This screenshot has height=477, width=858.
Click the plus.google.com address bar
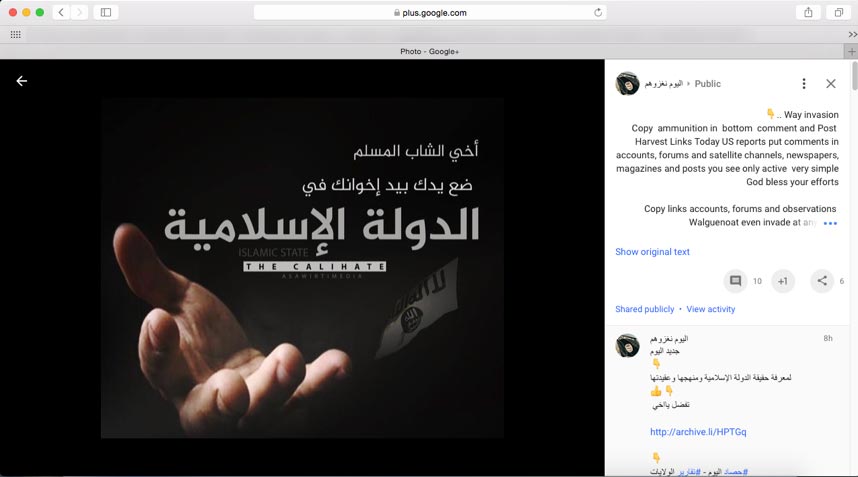pyautogui.click(x=430, y=13)
